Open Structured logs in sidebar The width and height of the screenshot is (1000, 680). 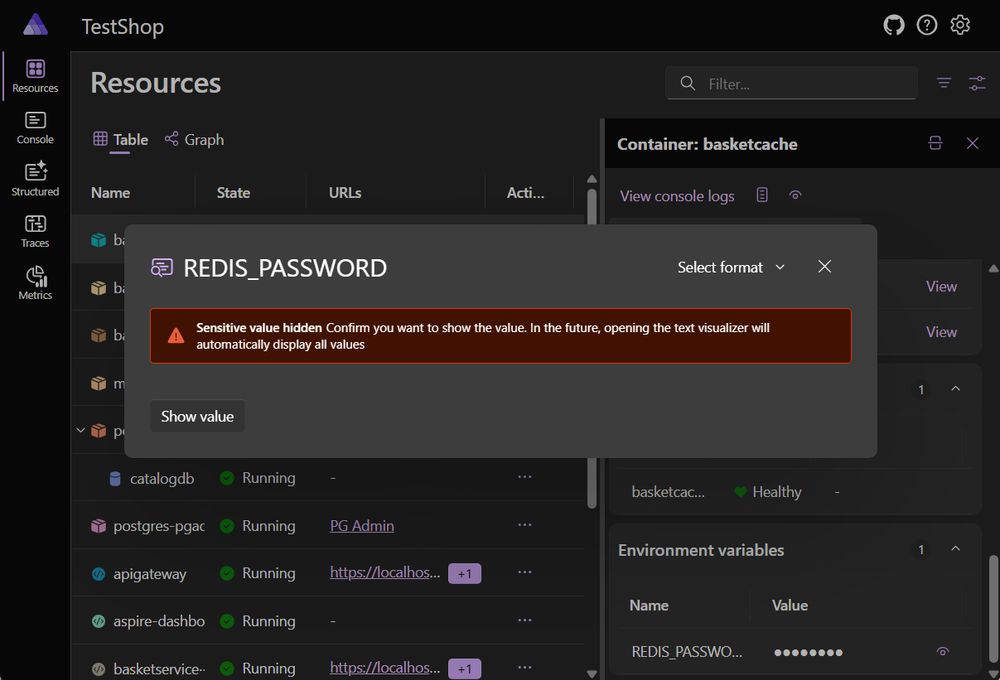[x=35, y=179]
